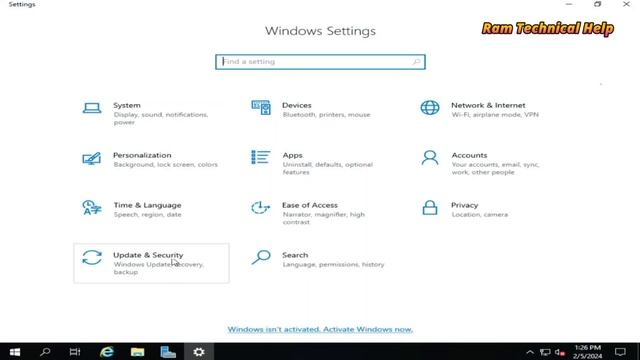Open Accounts settings title
The height and width of the screenshot is (360, 640).
[469, 155]
